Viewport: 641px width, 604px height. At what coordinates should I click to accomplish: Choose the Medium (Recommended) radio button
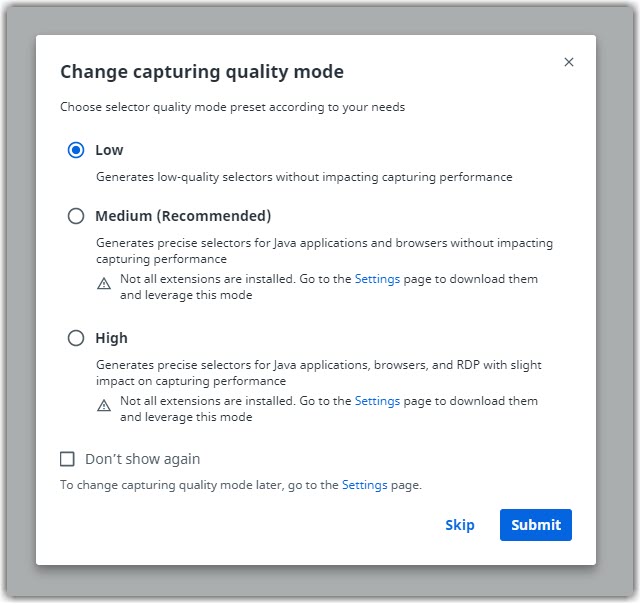[x=76, y=216]
